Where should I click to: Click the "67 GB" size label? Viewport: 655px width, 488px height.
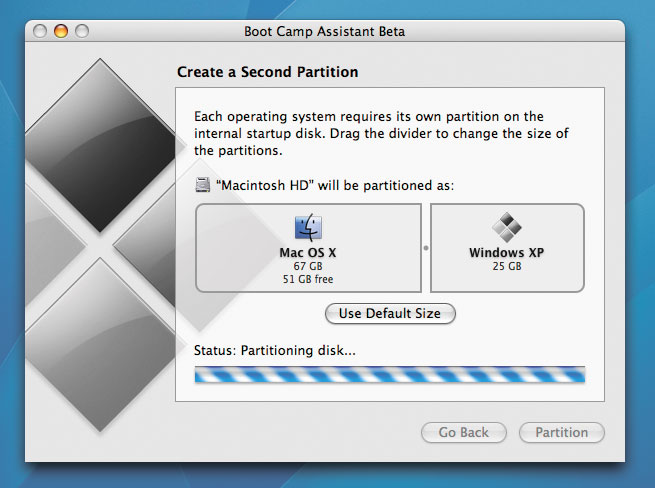[308, 266]
